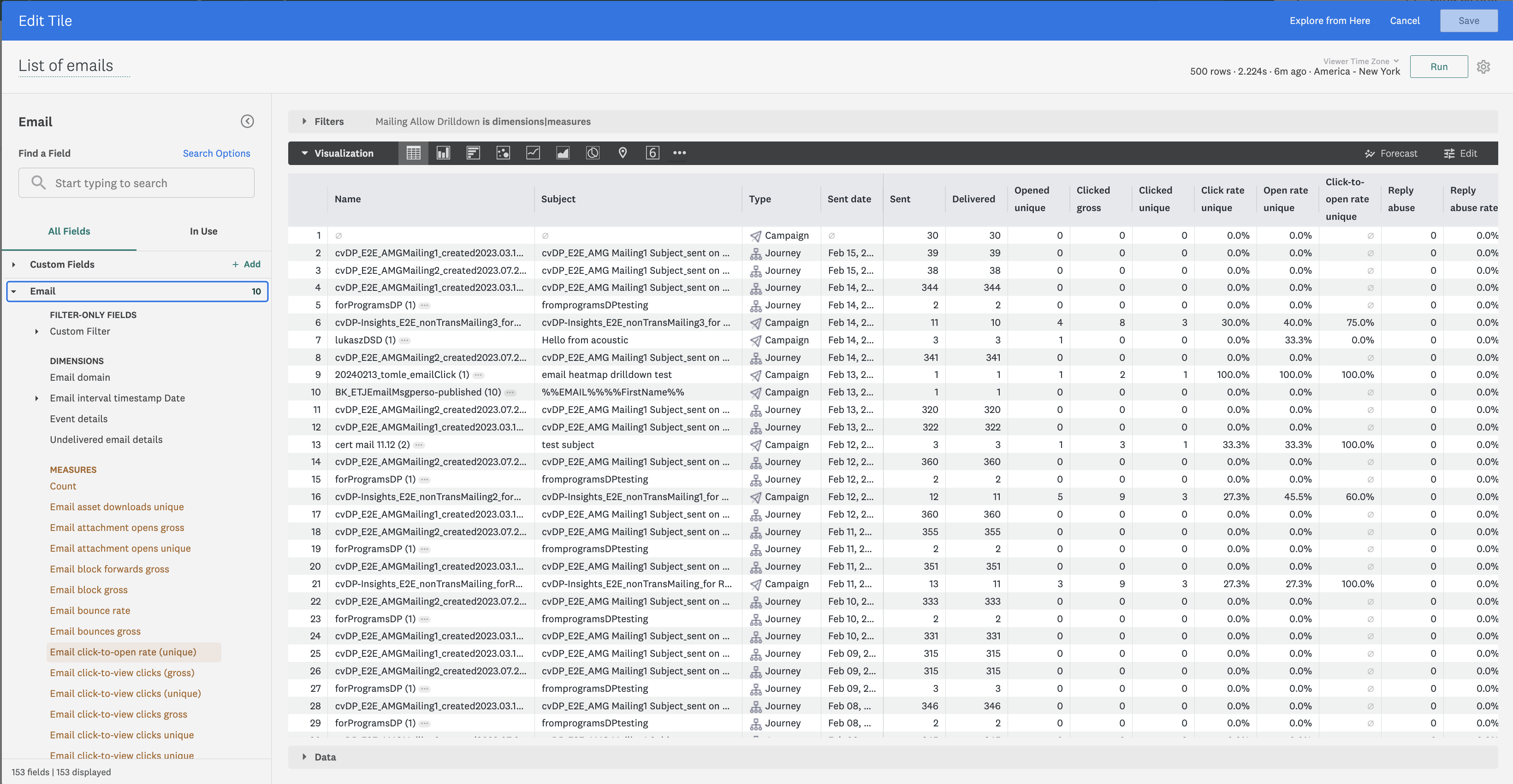
Task: Select the map visualization
Action: point(623,153)
